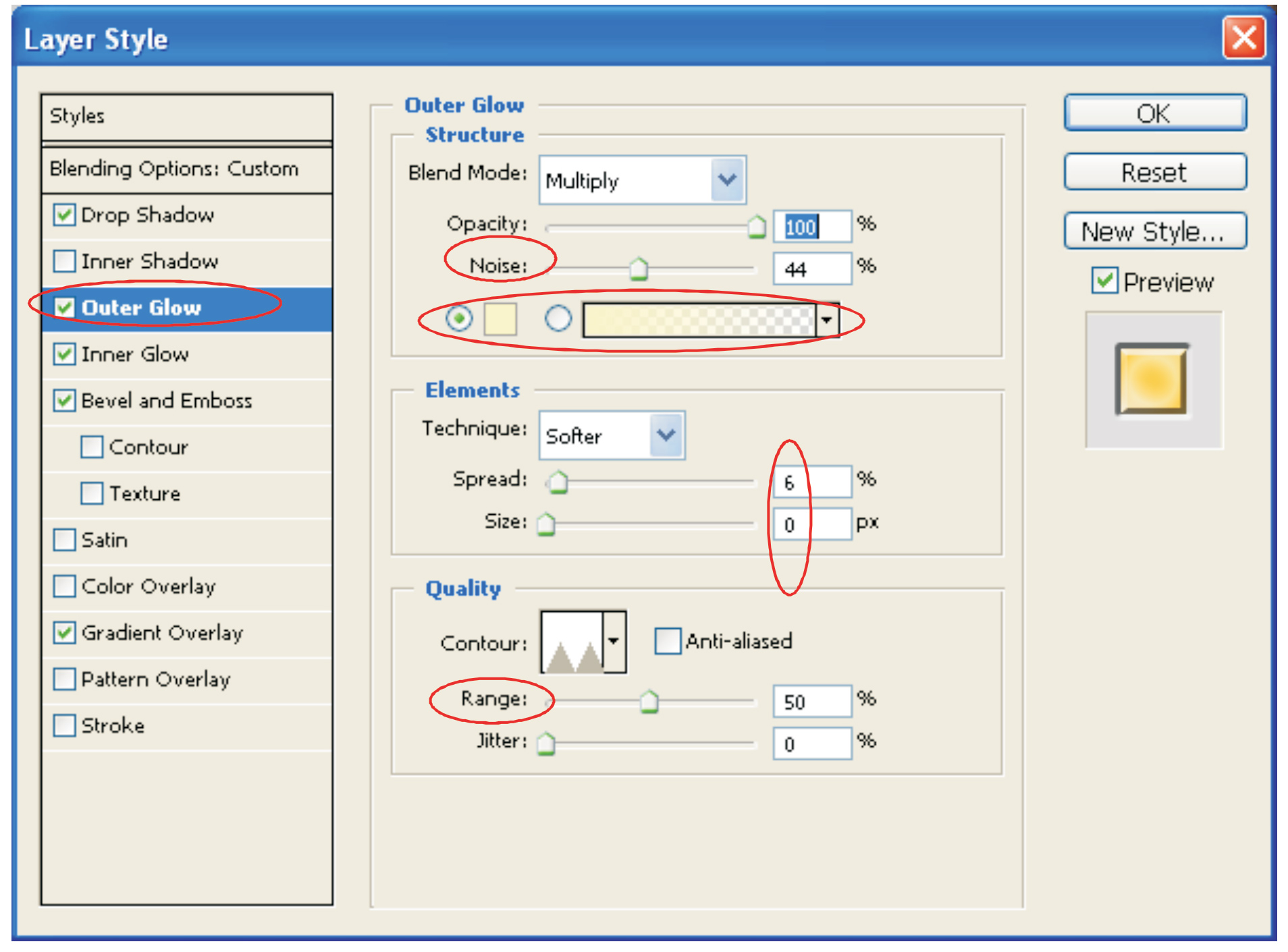Select Blending Options: Custom
The height and width of the screenshot is (952, 1288).
pos(173,169)
